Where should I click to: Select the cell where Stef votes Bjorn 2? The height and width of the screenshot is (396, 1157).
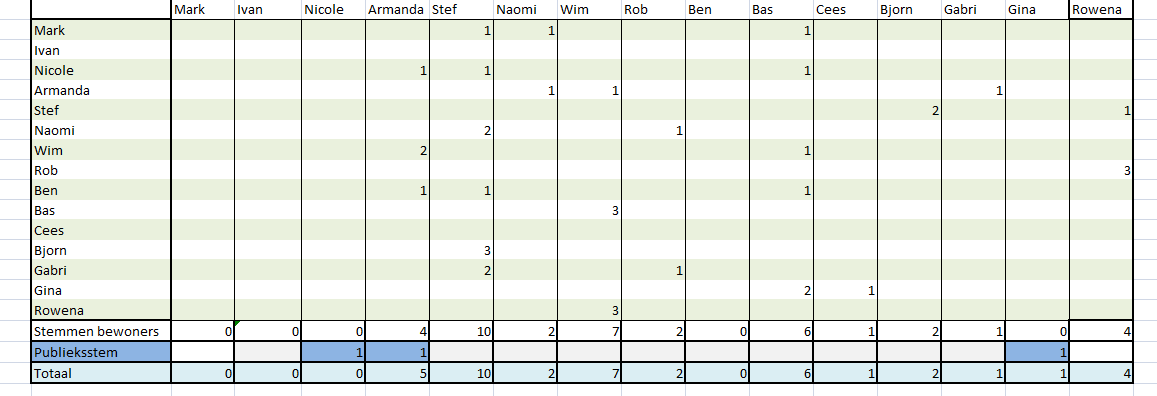[909, 111]
